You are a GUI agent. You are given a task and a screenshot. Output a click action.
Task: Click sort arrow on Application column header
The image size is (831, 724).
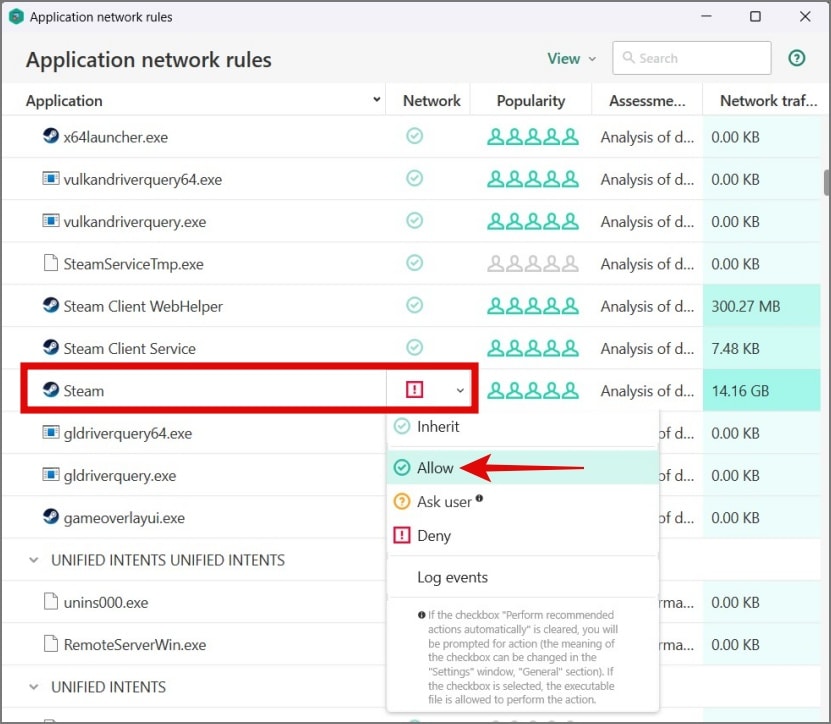(x=376, y=99)
